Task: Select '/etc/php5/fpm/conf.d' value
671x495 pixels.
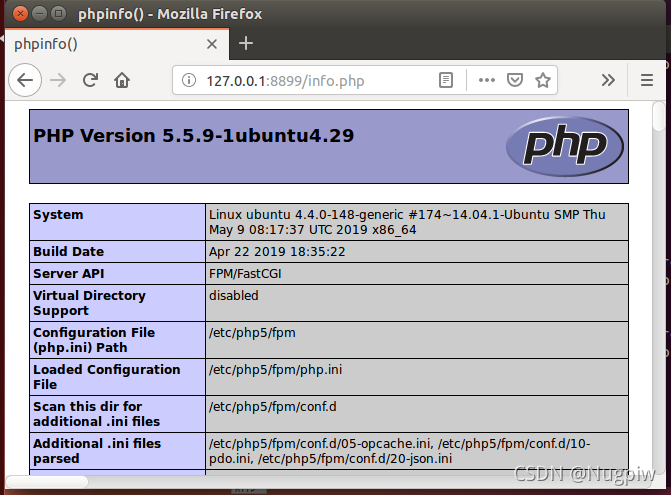Action: (x=273, y=406)
